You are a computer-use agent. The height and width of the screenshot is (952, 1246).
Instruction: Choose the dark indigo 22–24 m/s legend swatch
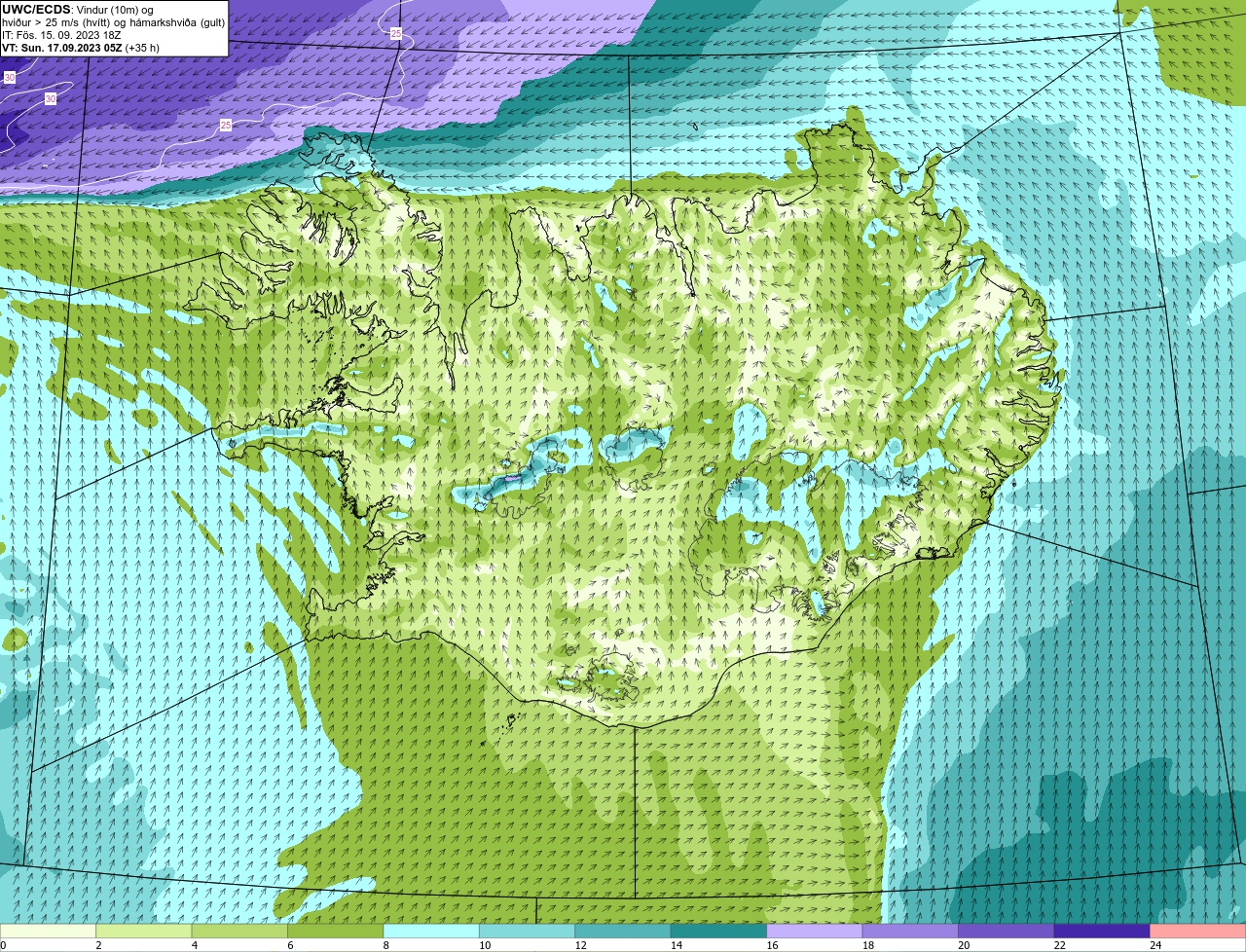point(1103,931)
